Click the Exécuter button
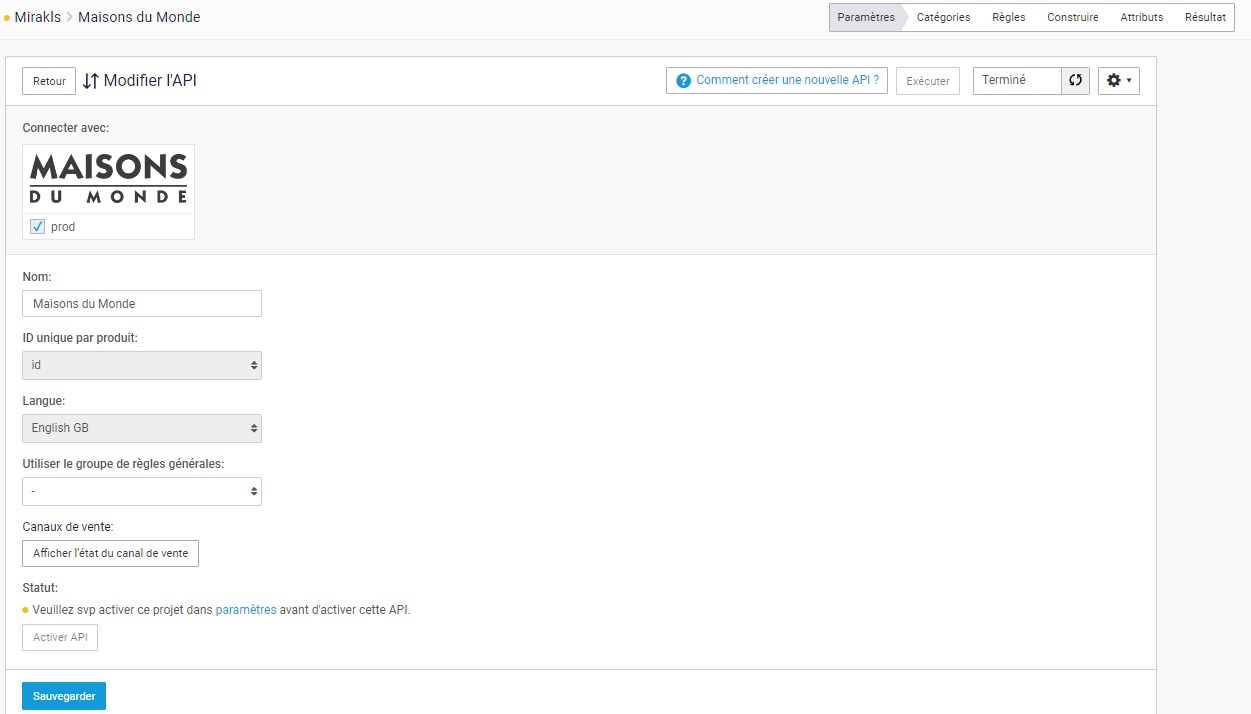 coord(928,81)
